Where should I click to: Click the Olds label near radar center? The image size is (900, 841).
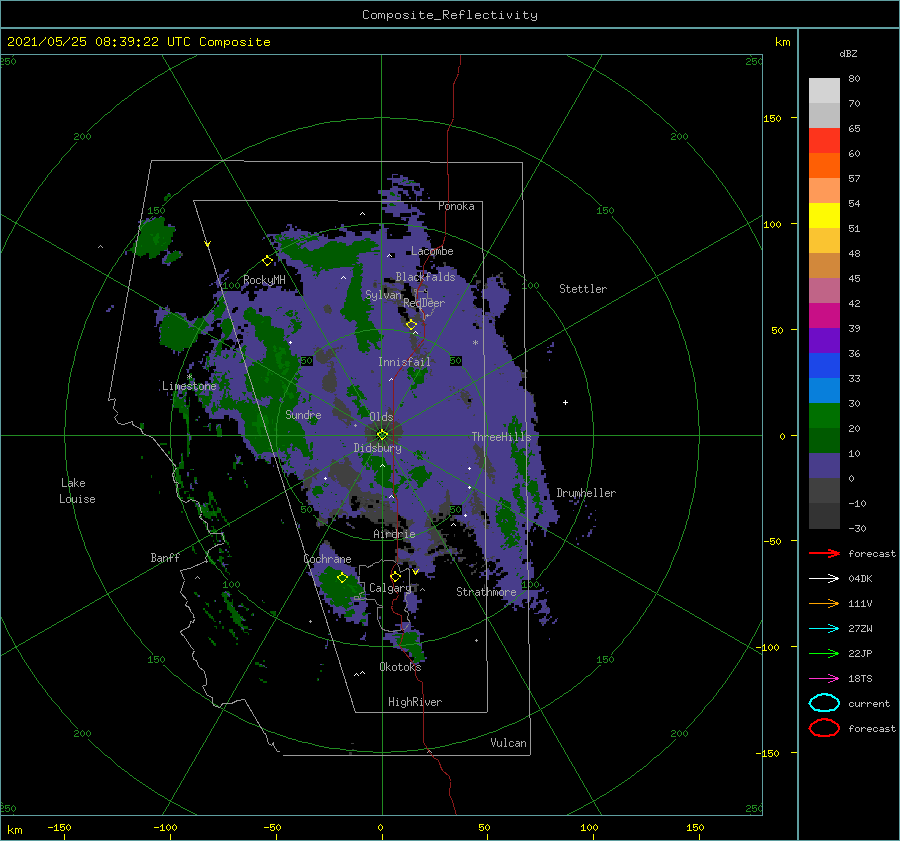tap(381, 417)
